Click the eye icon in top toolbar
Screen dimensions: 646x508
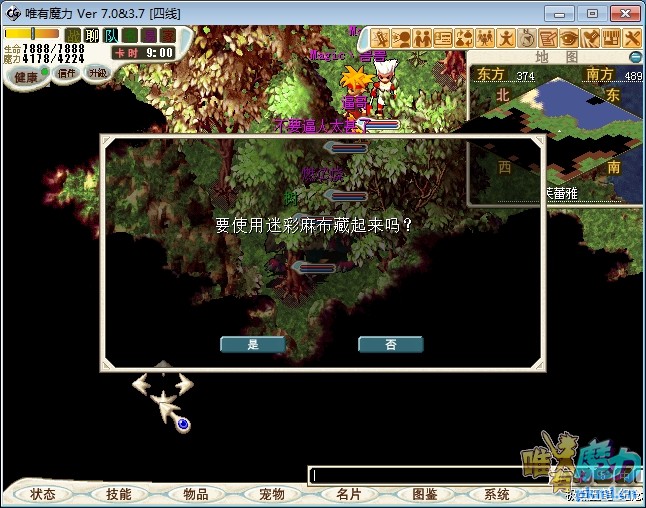click(569, 38)
